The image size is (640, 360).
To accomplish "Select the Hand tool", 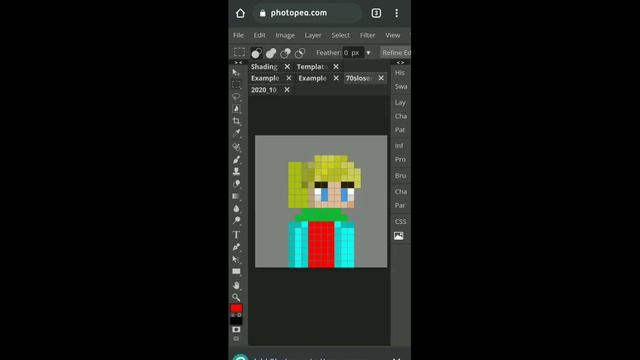I will pos(236,285).
